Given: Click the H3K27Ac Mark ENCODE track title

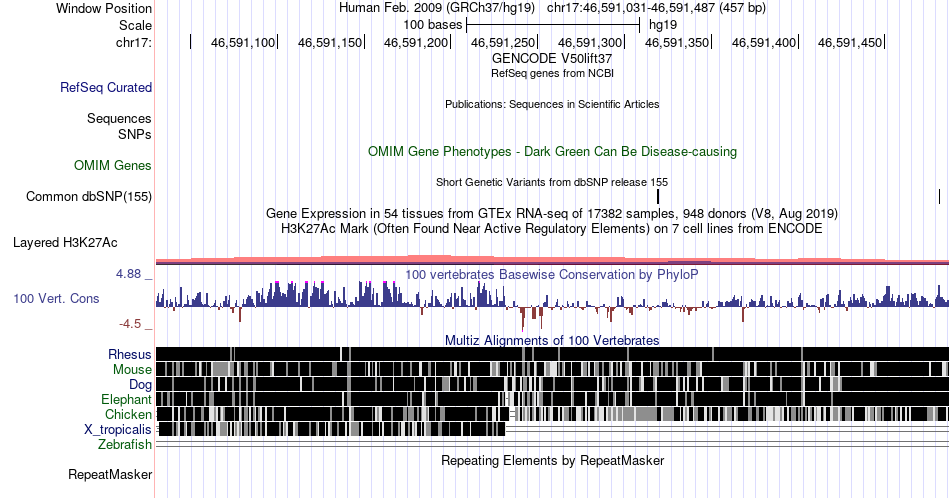Looking at the screenshot, I should (x=552, y=228).
